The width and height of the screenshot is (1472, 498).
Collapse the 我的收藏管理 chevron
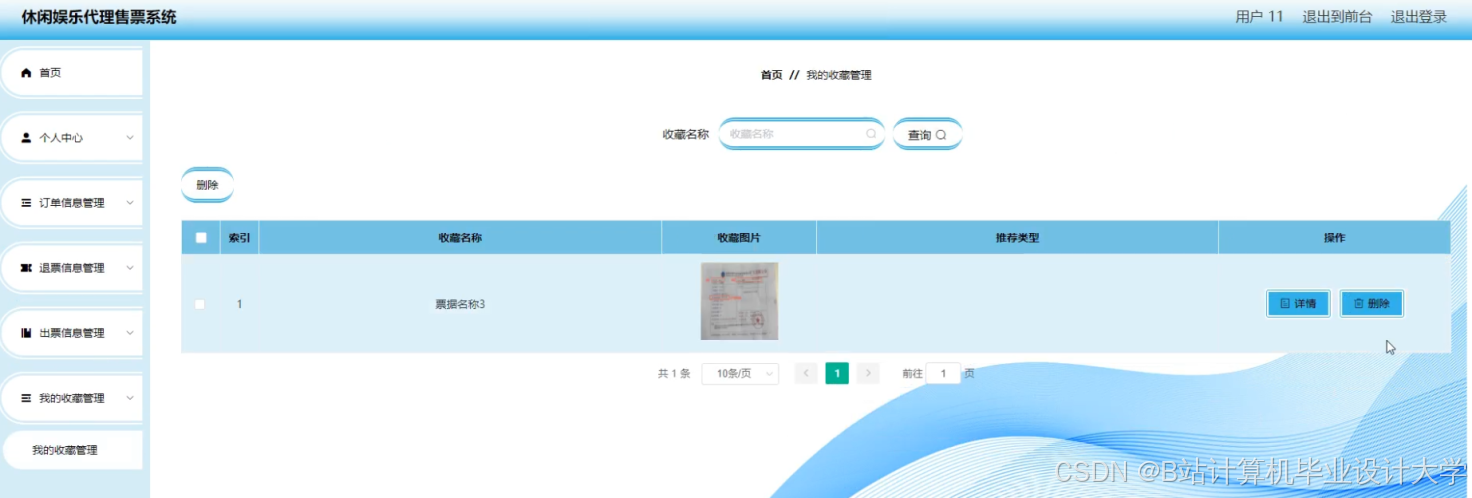click(130, 398)
